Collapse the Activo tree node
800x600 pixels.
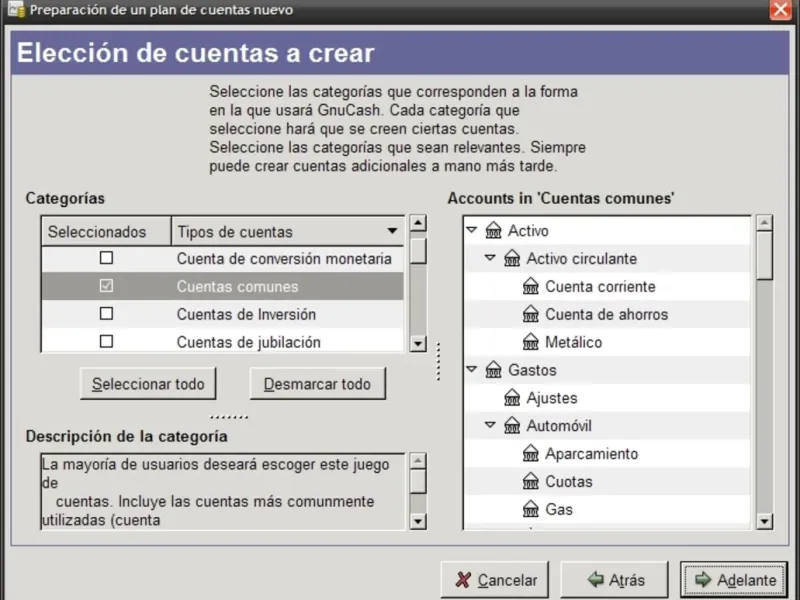[x=472, y=231]
